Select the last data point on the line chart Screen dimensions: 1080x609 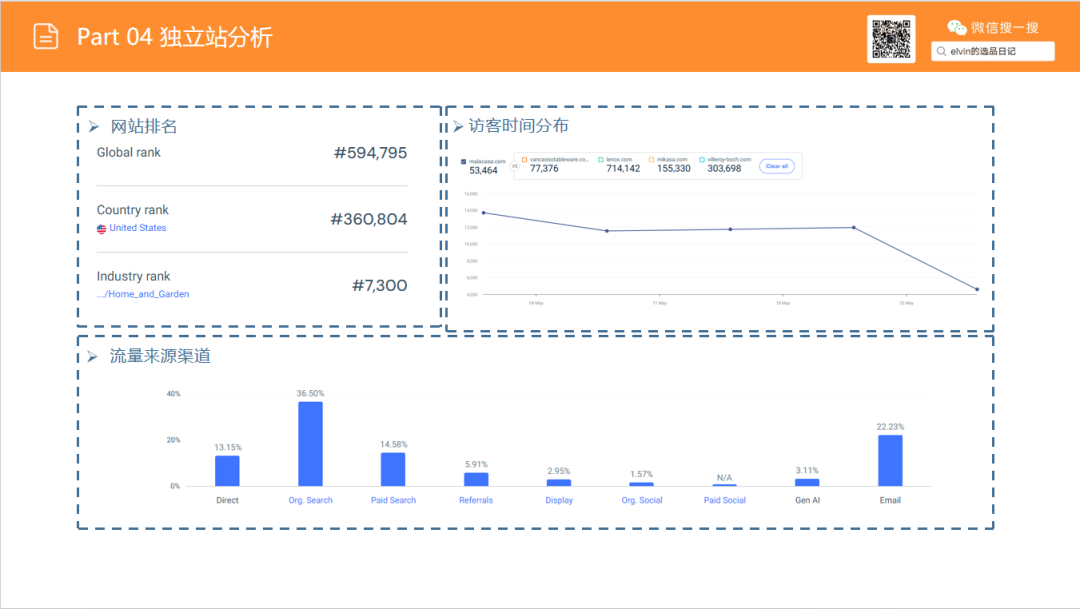[977, 289]
